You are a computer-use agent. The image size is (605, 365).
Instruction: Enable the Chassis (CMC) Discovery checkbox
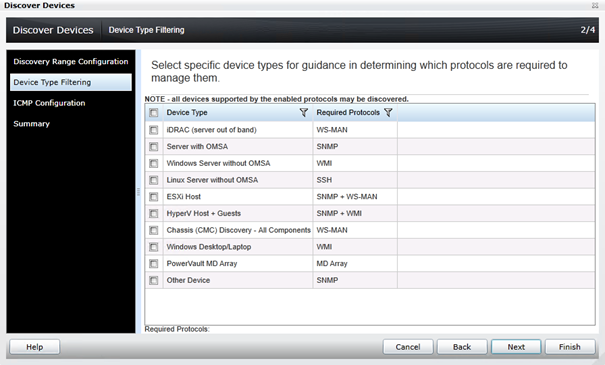[154, 230]
